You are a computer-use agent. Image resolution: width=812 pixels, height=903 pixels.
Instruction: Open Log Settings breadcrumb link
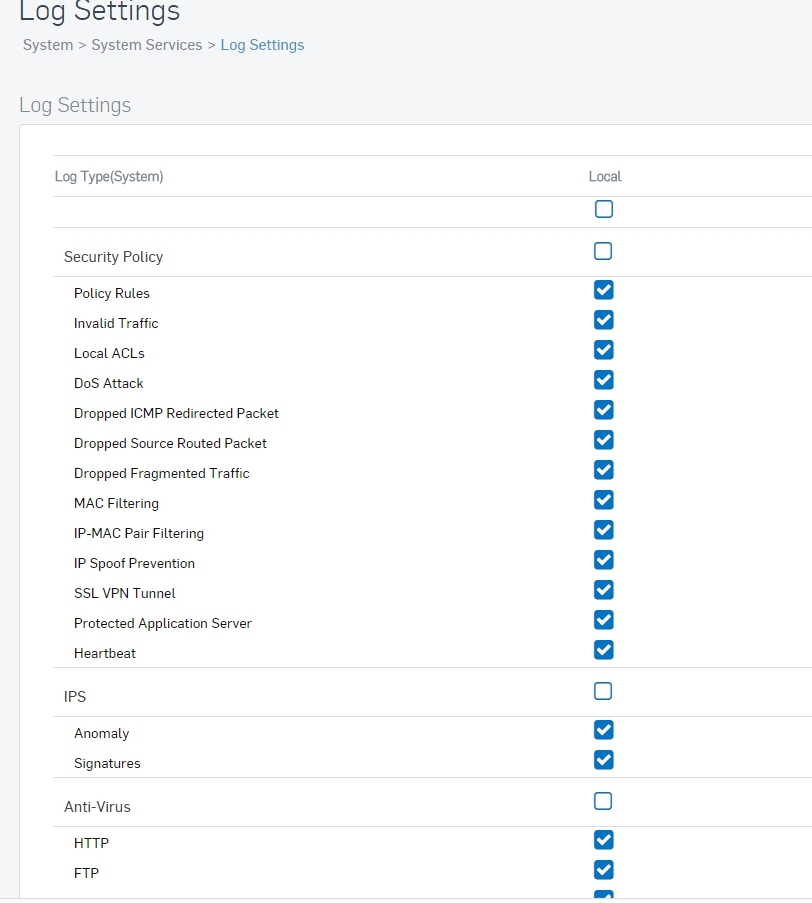point(262,45)
